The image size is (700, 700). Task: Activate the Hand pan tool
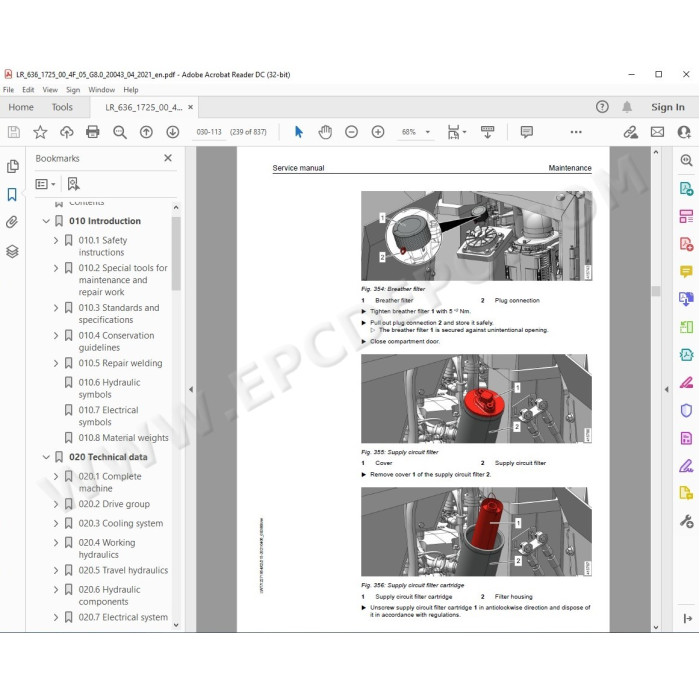point(325,132)
